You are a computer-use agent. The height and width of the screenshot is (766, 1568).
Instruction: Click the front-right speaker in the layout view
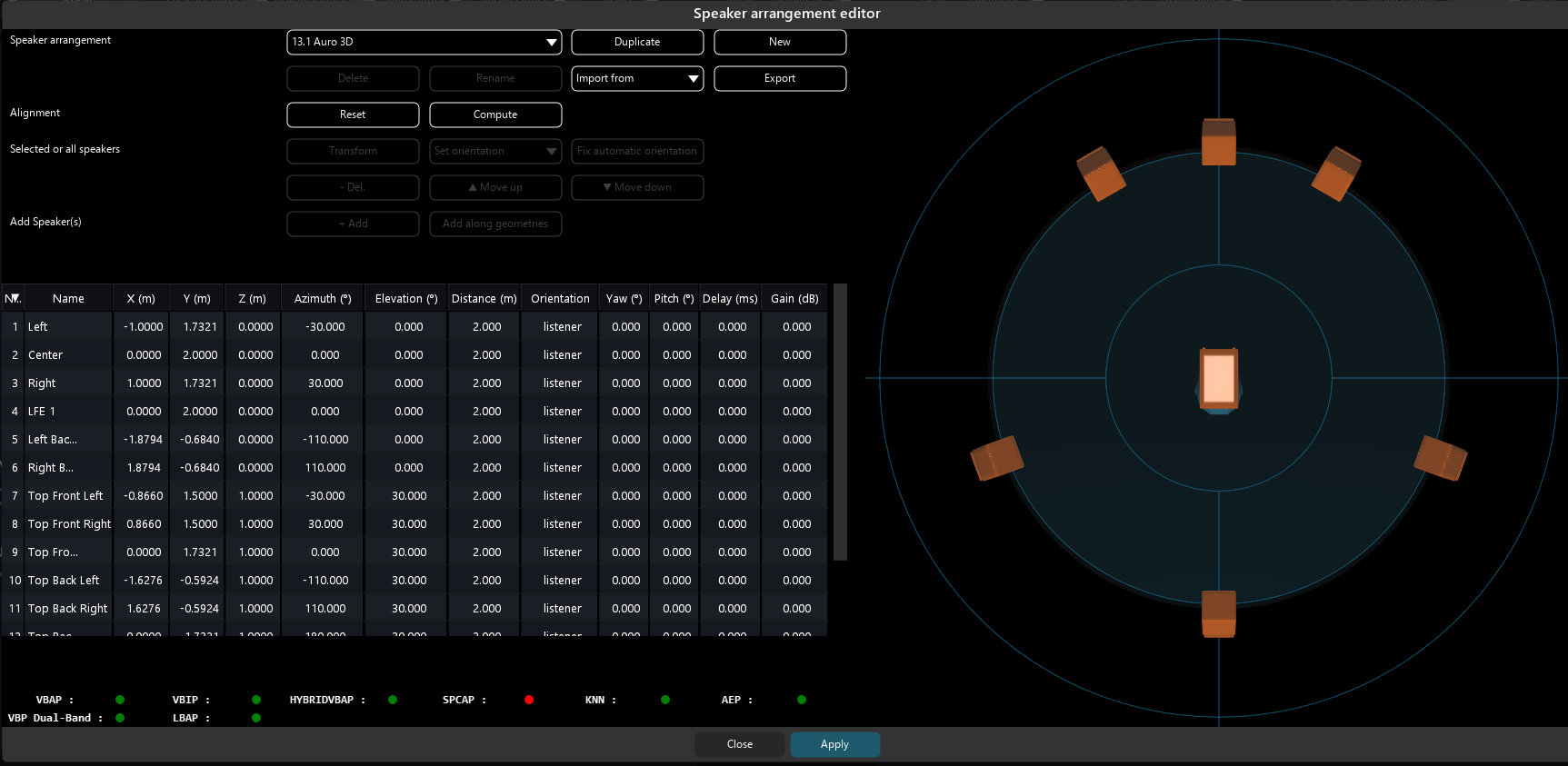tap(1335, 174)
